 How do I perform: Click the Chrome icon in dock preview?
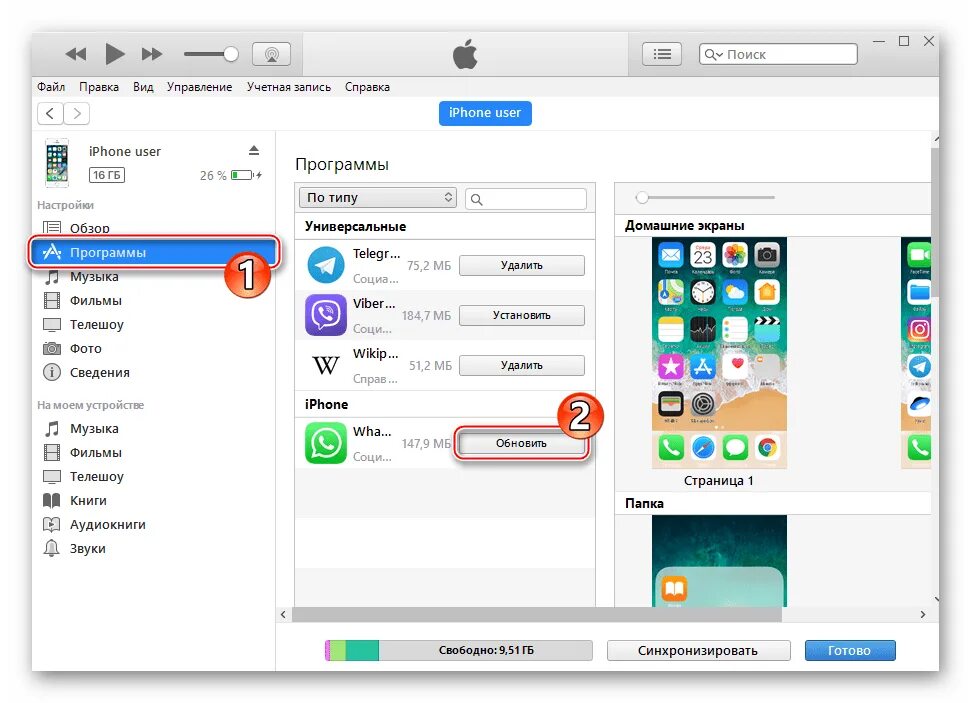767,447
